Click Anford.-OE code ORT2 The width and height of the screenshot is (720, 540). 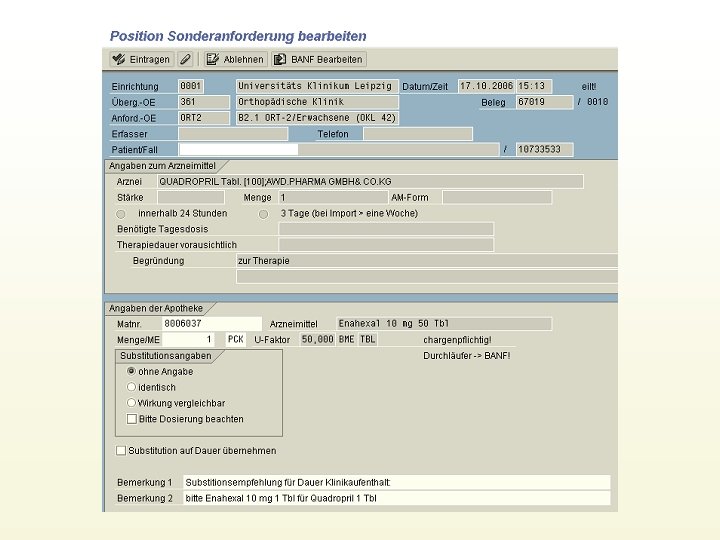coord(204,118)
